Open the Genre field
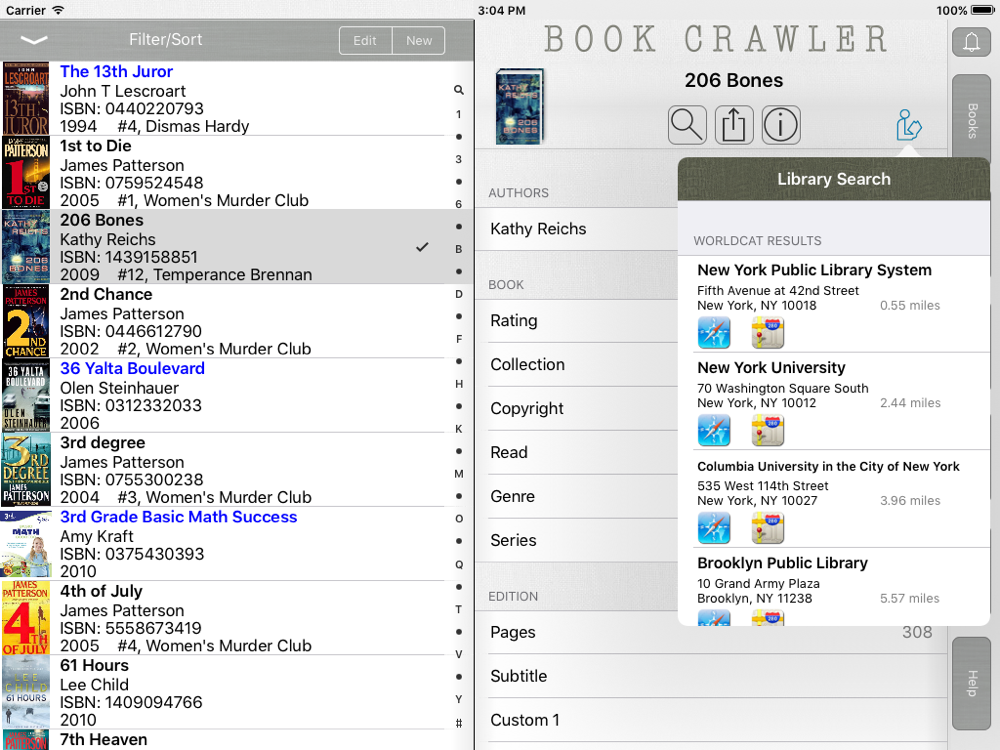 pyautogui.click(x=577, y=497)
